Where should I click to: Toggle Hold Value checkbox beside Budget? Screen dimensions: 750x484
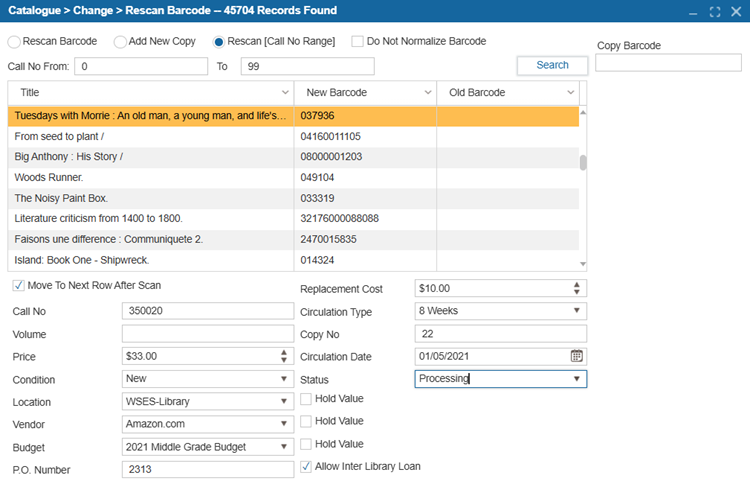tap(306, 444)
